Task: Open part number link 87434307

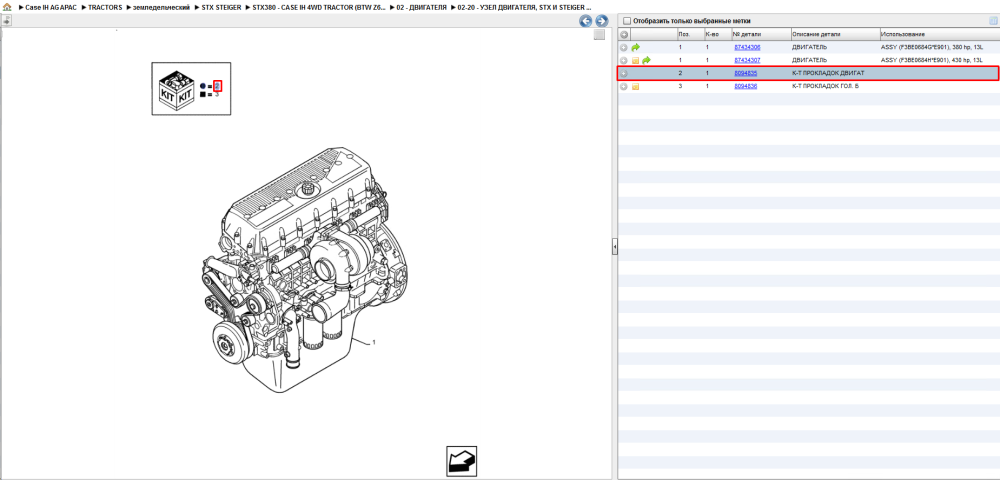Action: click(747, 61)
